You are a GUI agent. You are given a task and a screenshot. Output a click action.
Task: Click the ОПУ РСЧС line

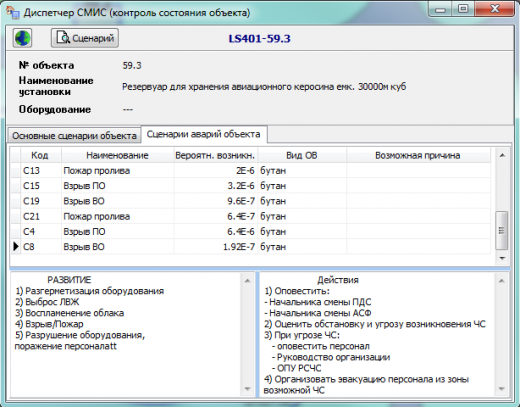coord(297,368)
